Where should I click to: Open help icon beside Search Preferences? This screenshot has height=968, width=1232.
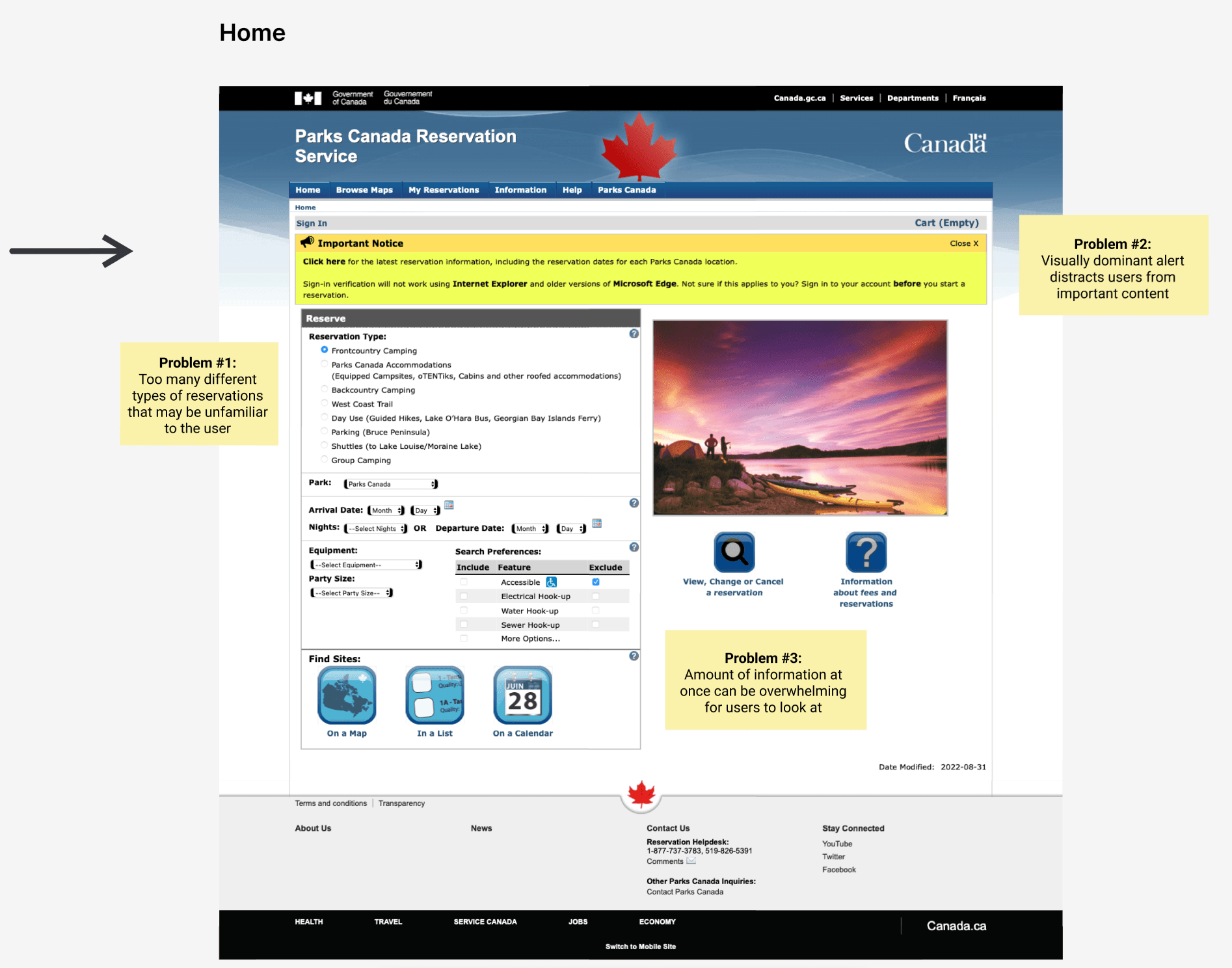634,547
